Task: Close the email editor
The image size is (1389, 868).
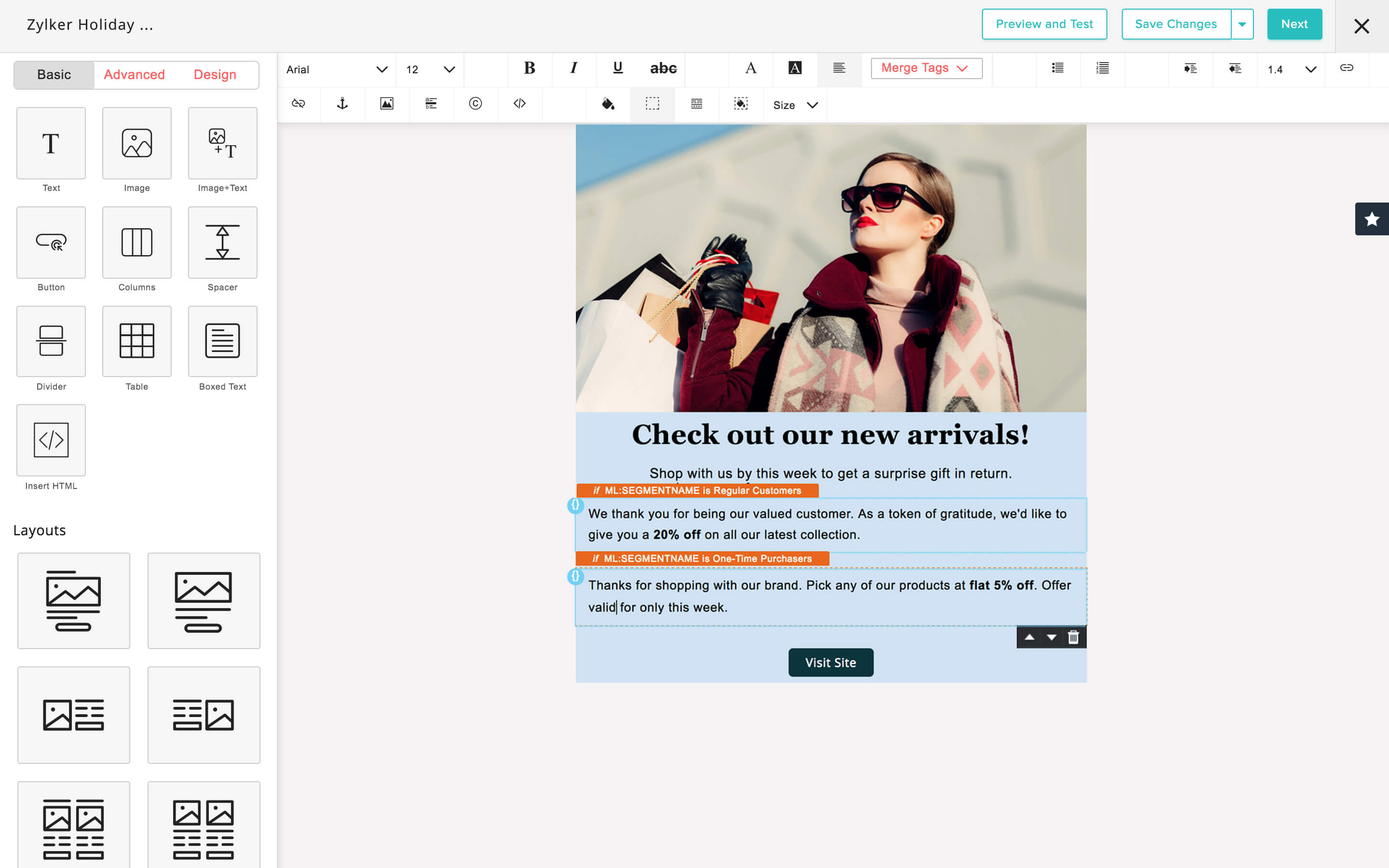Action: click(x=1362, y=27)
